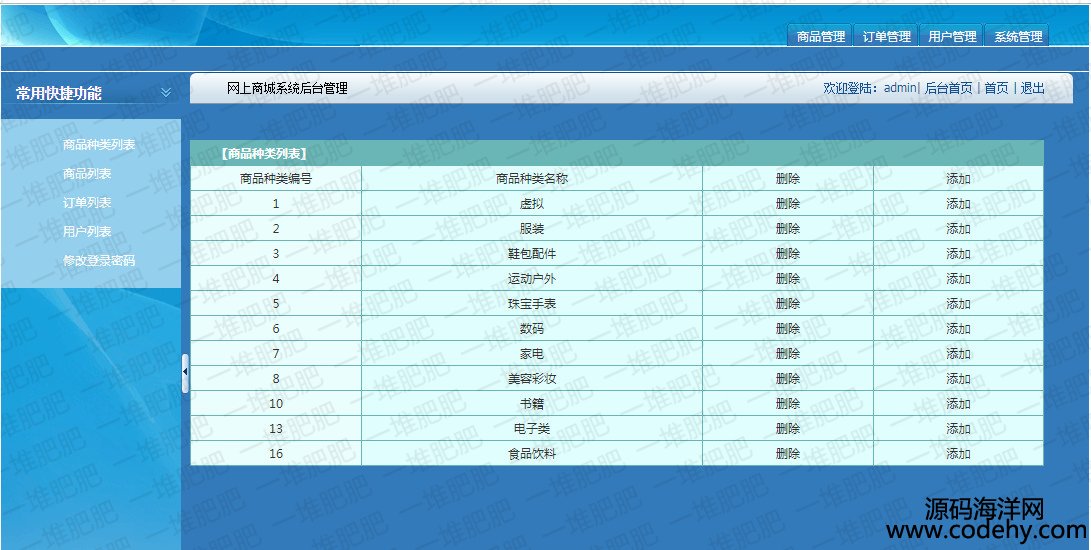Delete the 服装 category
This screenshot has width=1091, height=550.
[x=788, y=229]
